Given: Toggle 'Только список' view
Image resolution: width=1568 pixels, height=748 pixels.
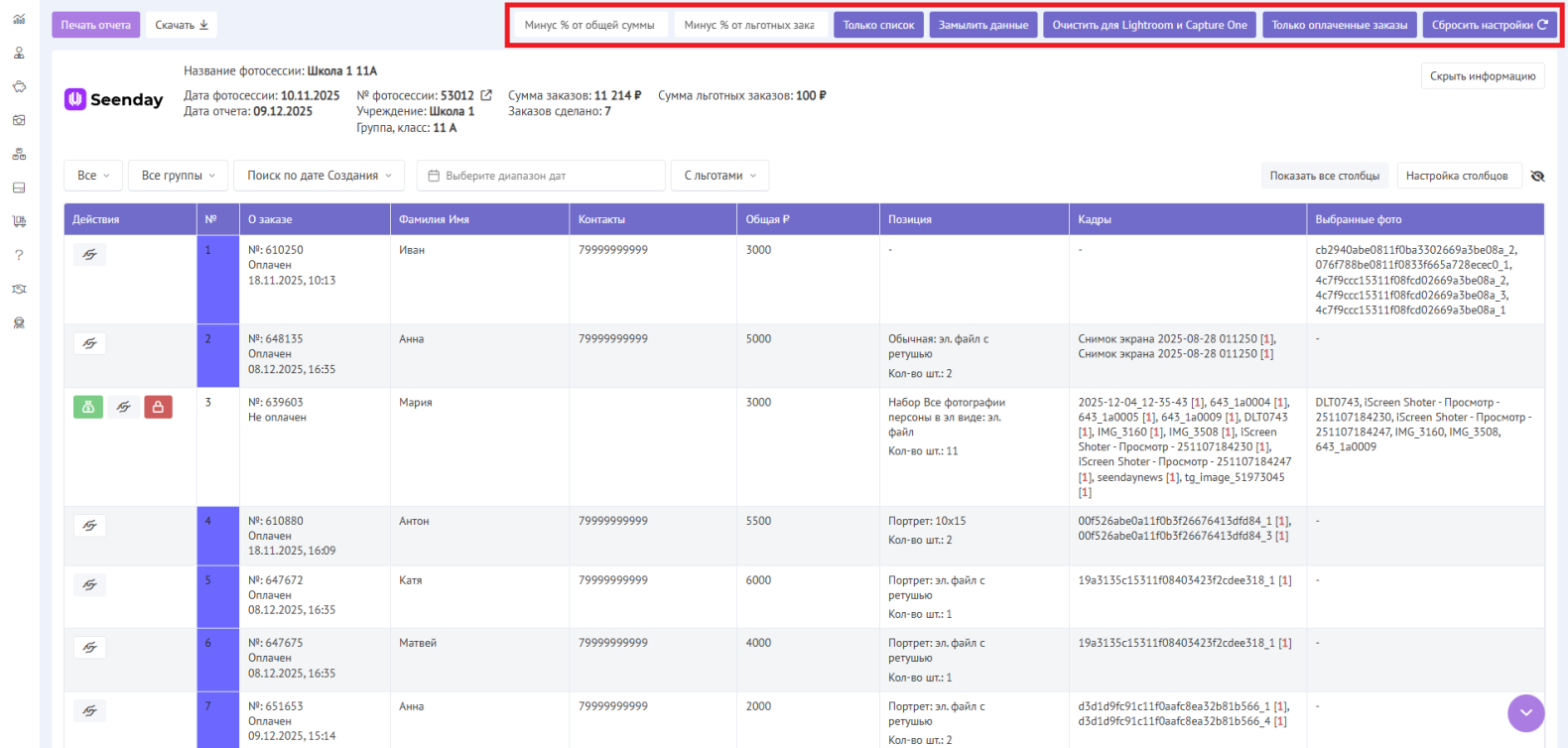Looking at the screenshot, I should [878, 25].
